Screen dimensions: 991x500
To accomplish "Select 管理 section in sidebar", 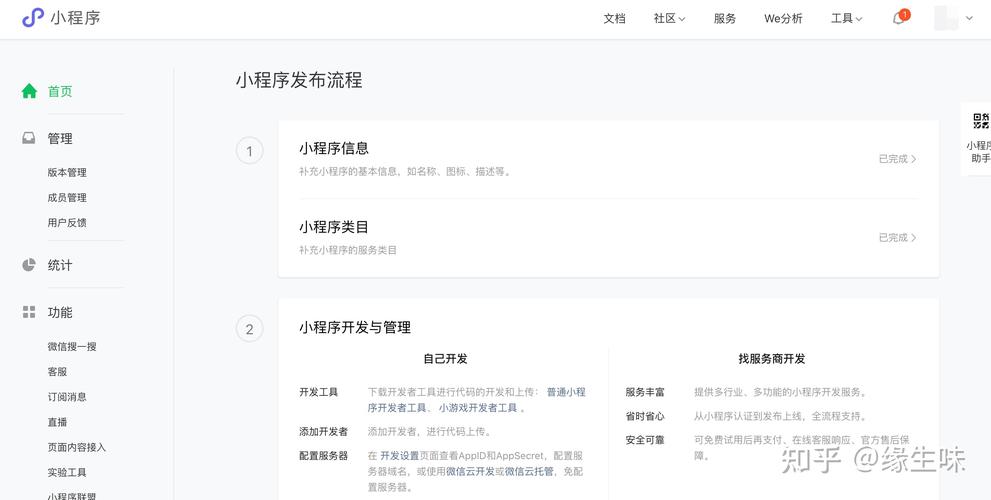I will pos(60,138).
